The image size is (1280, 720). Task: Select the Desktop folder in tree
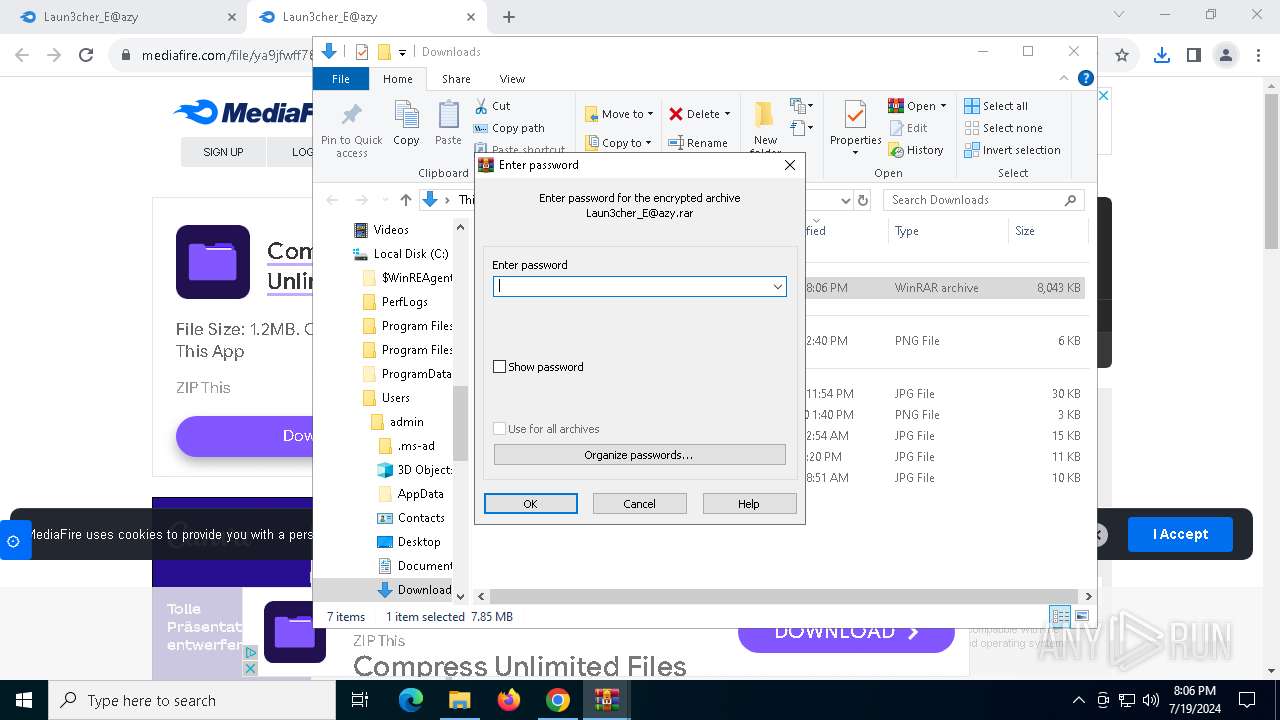410,542
